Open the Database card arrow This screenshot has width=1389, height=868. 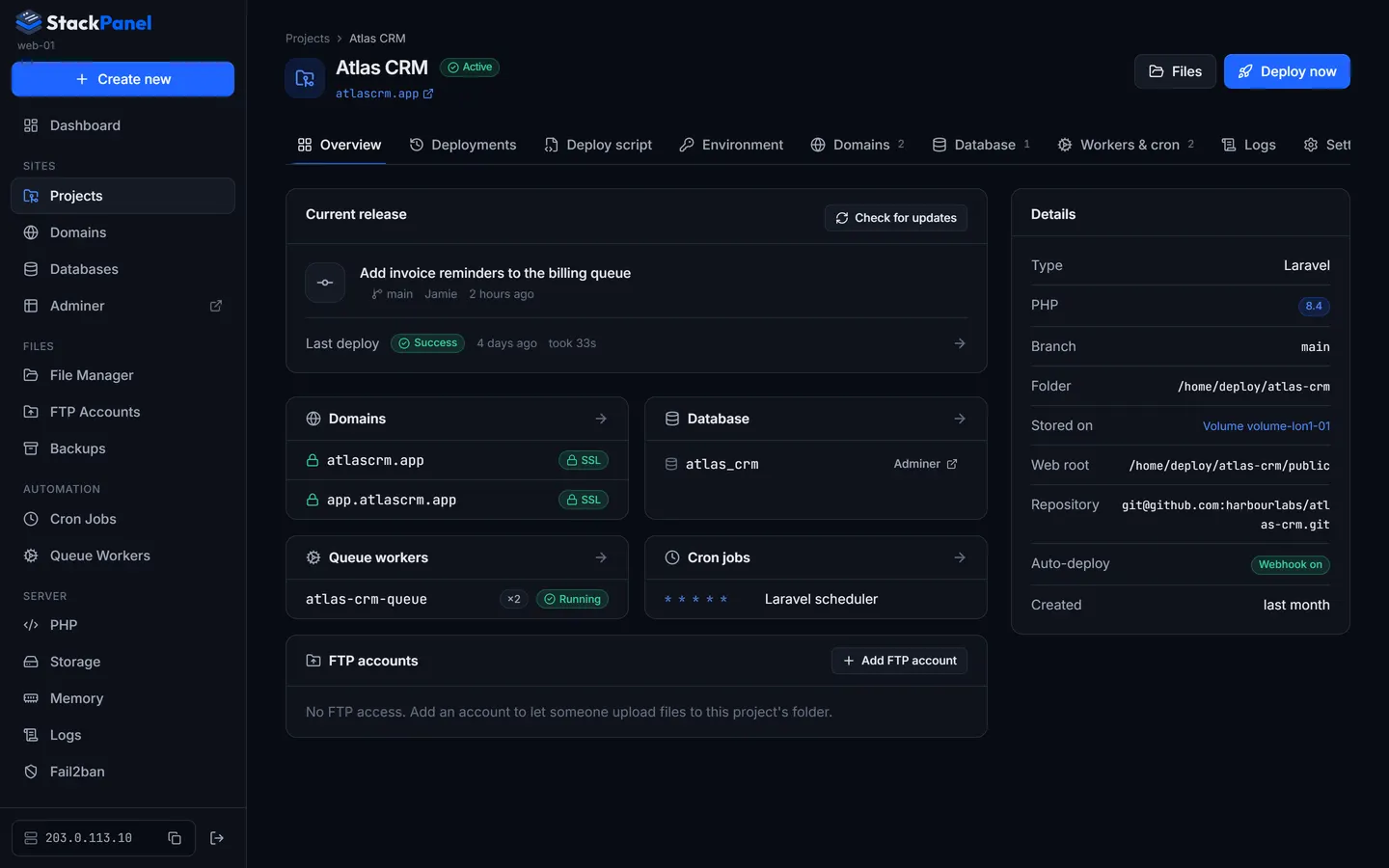pyautogui.click(x=960, y=419)
